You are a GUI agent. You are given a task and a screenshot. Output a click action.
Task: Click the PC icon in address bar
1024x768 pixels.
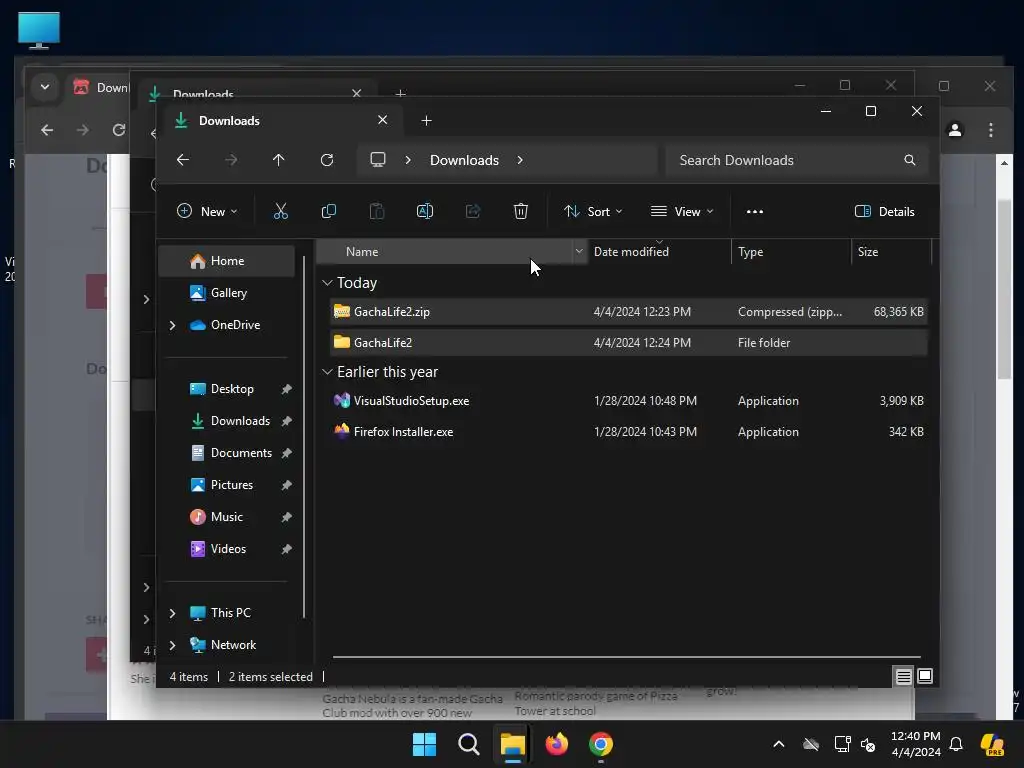click(377, 160)
